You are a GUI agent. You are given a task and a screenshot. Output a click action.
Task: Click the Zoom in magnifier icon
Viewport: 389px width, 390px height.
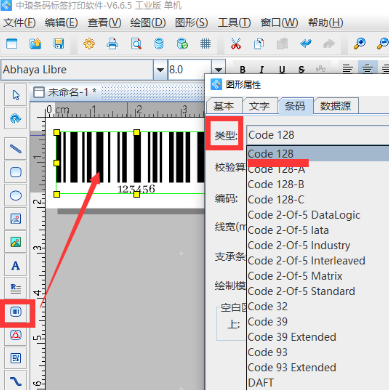[x=359, y=44]
